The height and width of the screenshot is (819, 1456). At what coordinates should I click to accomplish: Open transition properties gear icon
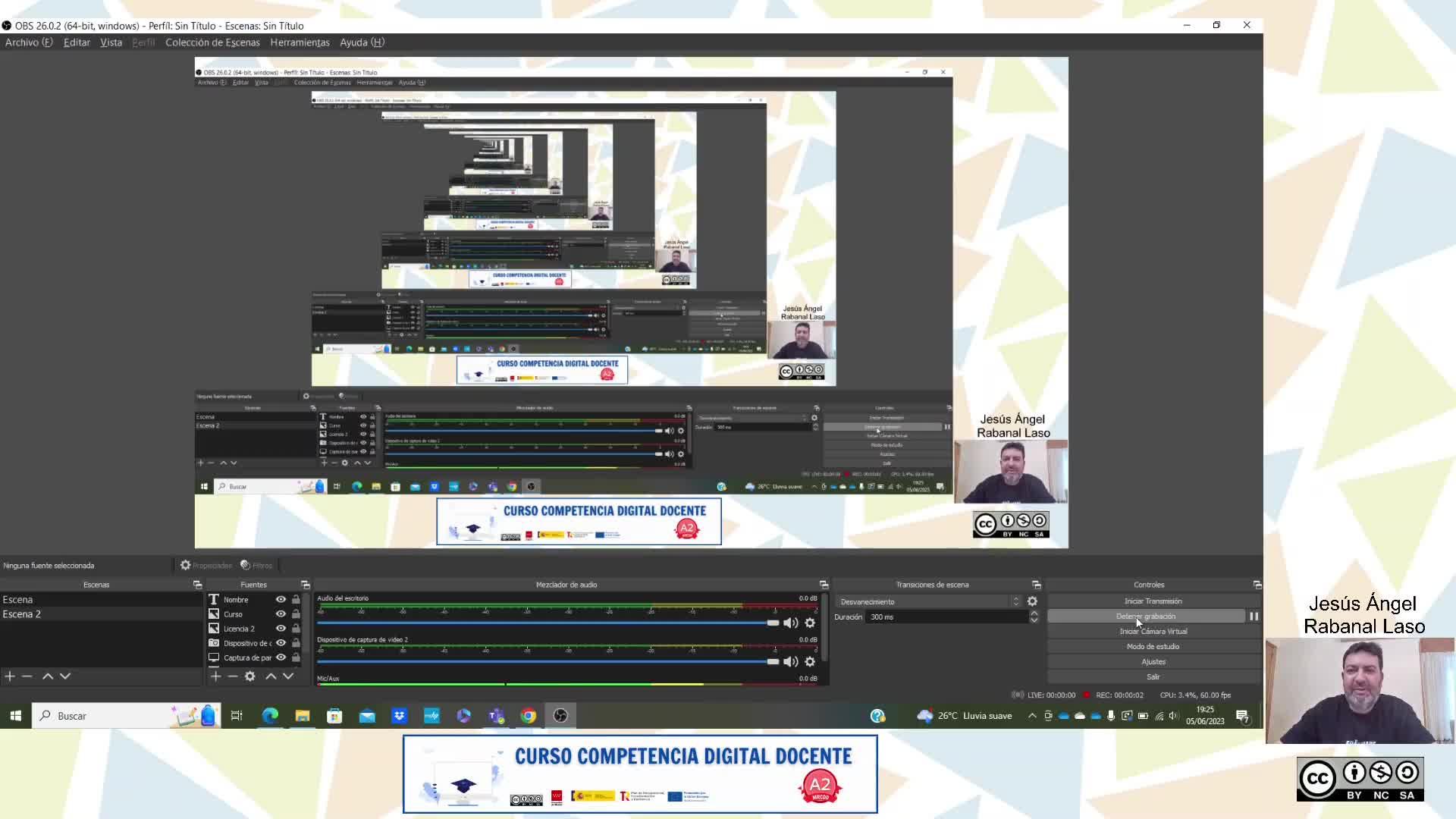1032,601
